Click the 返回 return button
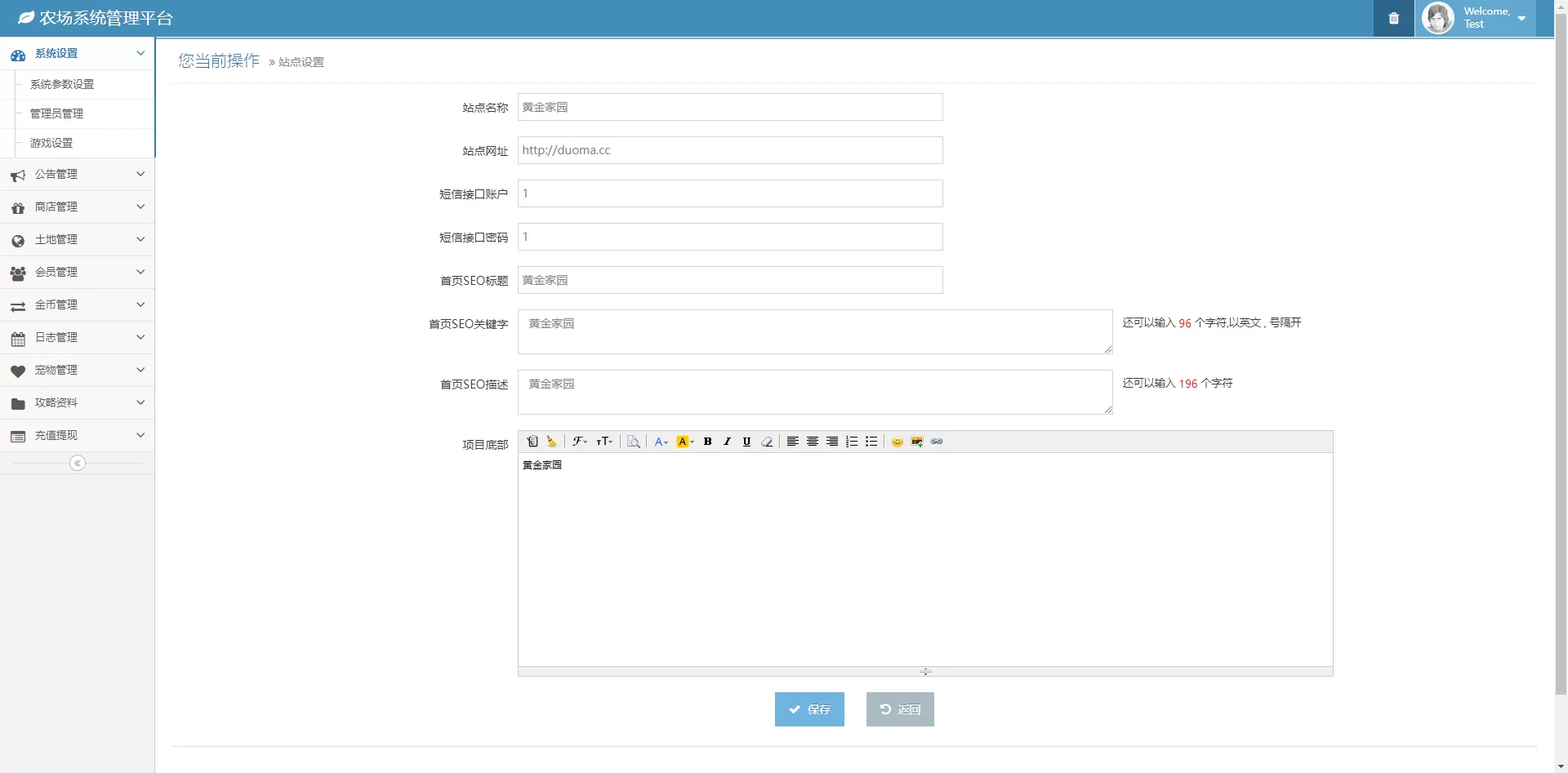The width and height of the screenshot is (1568, 773). pyautogui.click(x=900, y=709)
